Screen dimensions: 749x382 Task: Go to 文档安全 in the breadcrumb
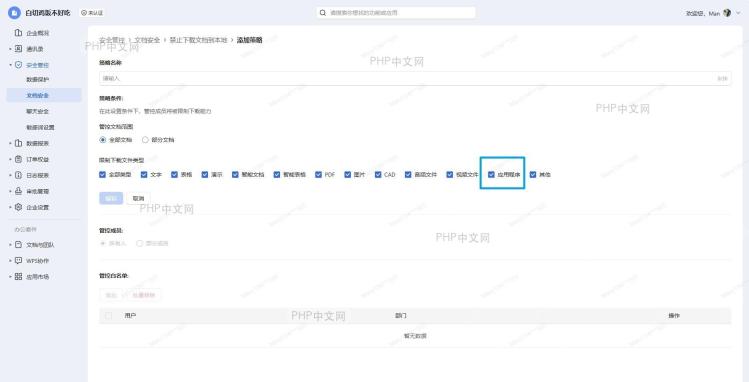pyautogui.click(x=147, y=40)
